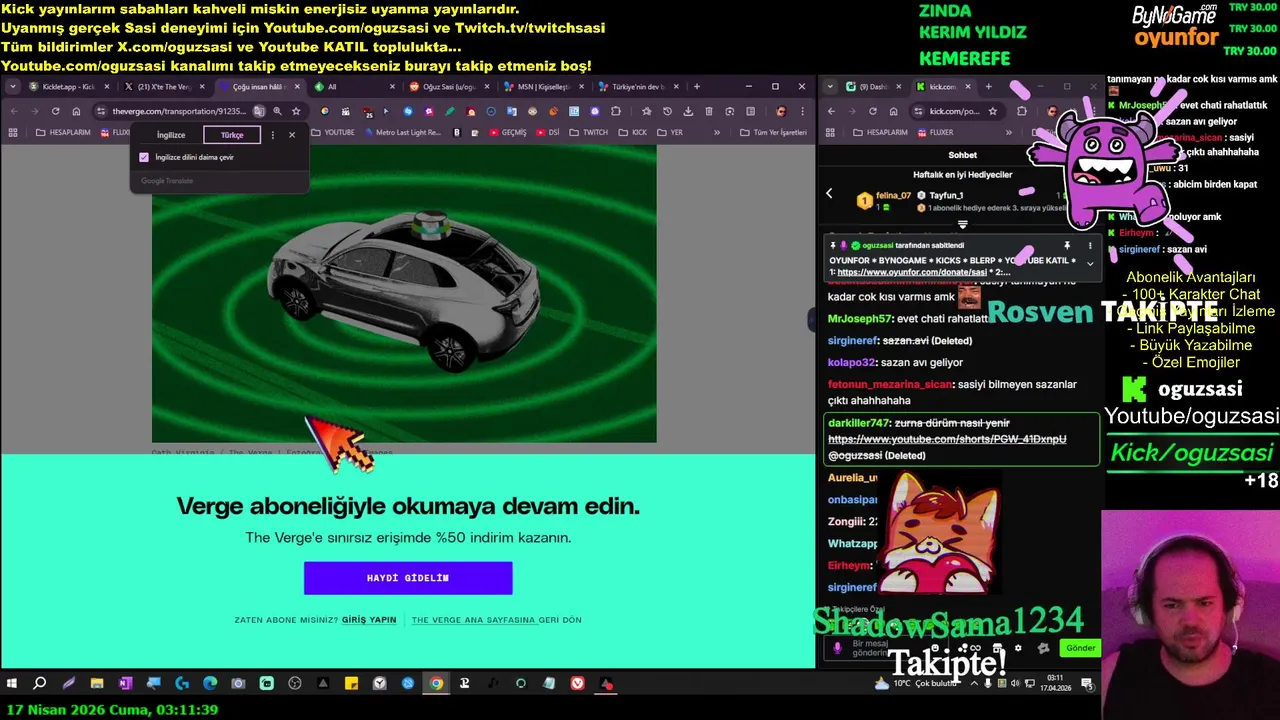Open Tüm Yer İşaretleri folder

[x=773, y=132]
